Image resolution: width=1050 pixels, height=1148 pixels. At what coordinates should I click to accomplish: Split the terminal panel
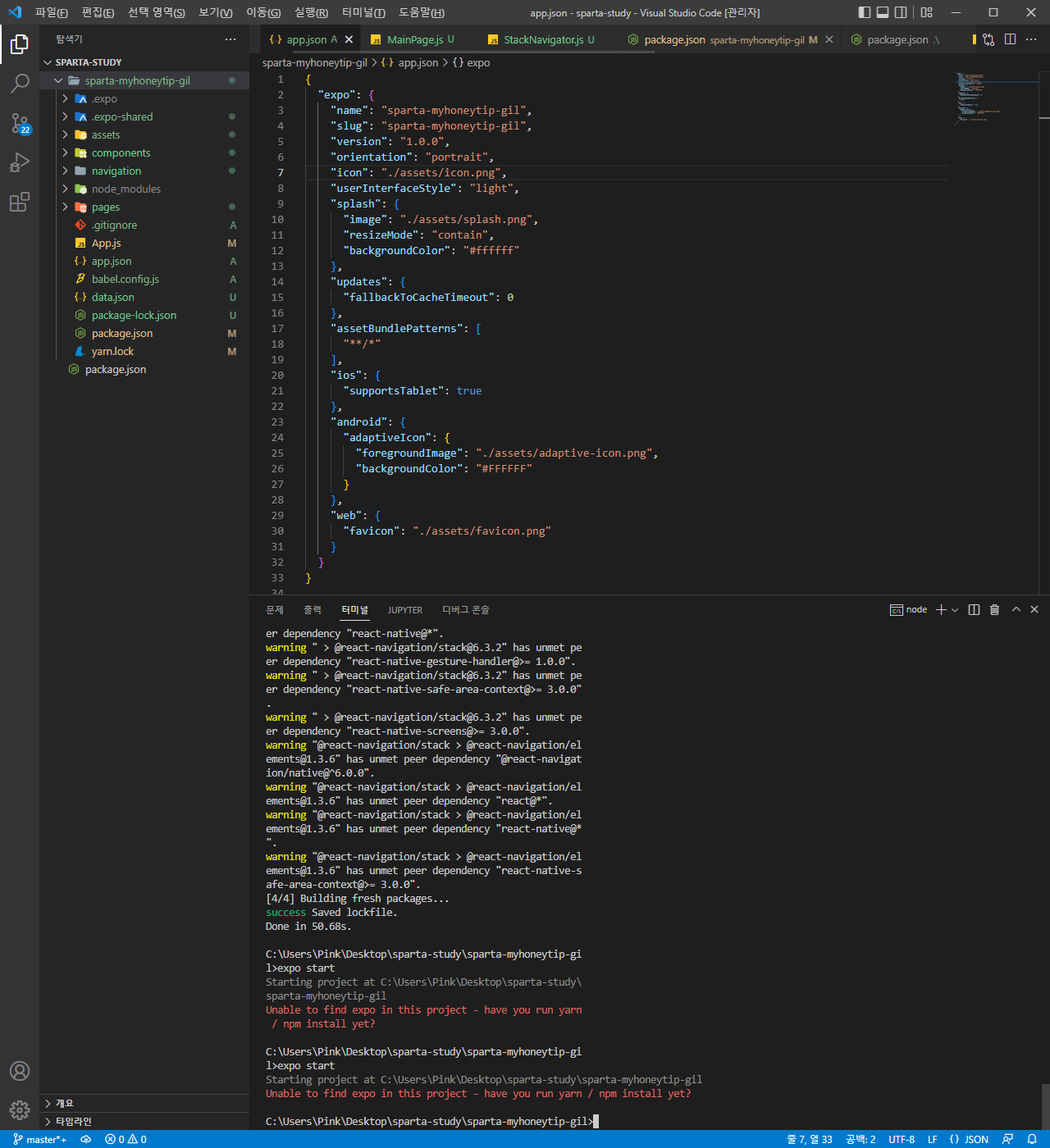pos(974,609)
